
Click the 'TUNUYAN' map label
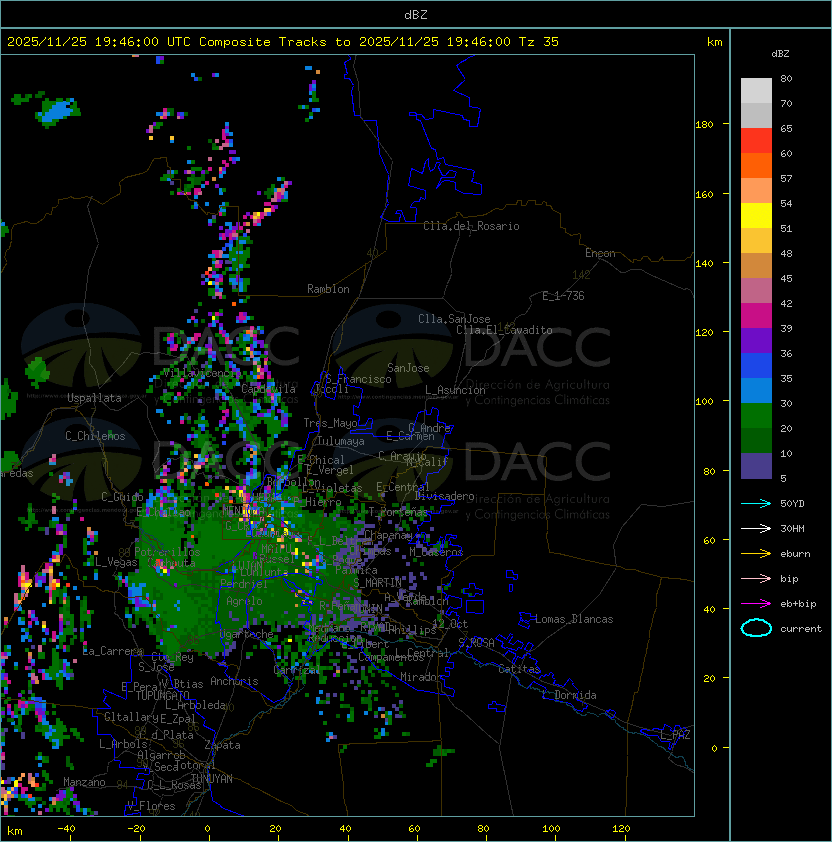[212, 779]
